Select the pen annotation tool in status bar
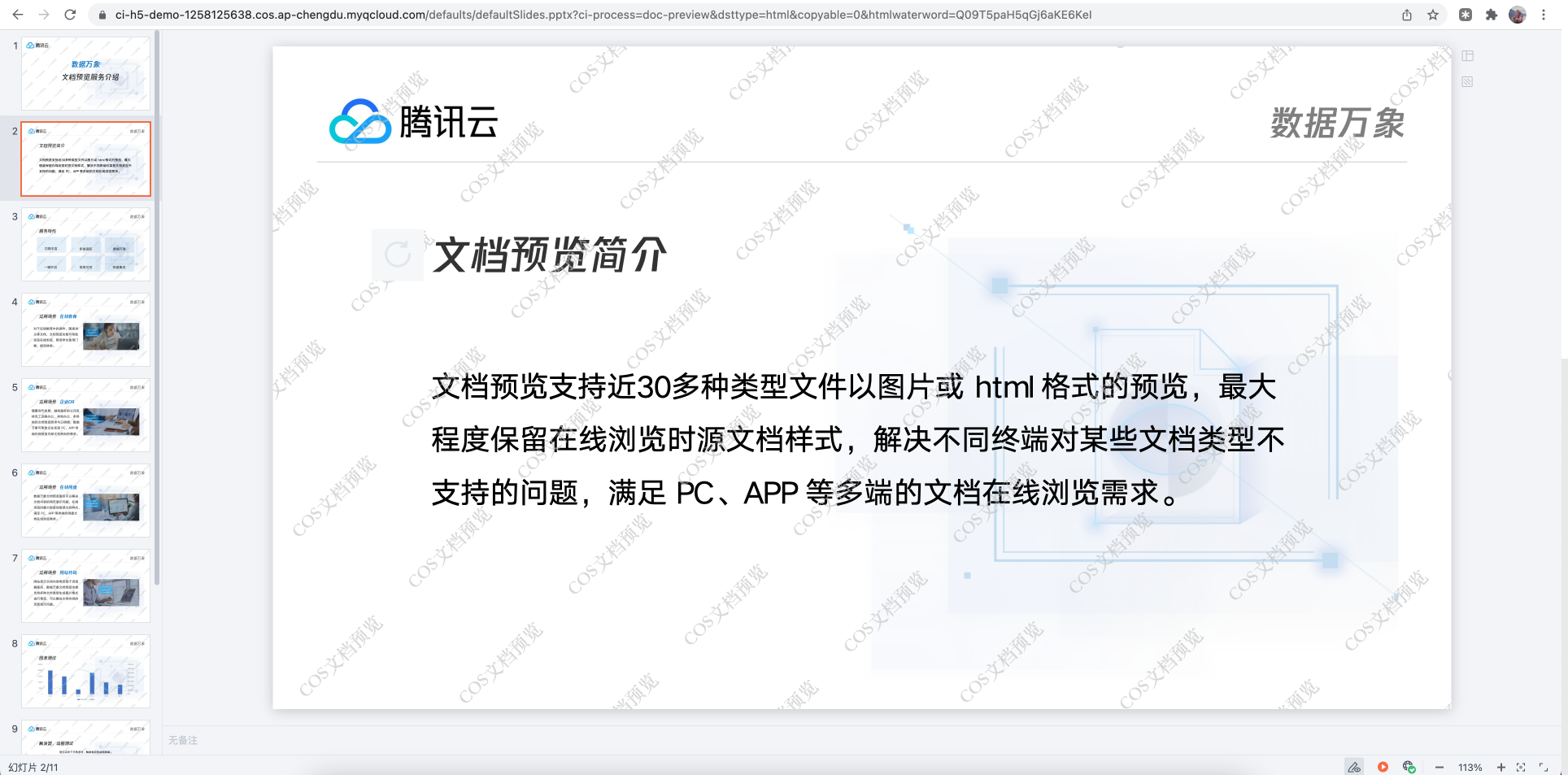Screen dimensions: 1568x775 pyautogui.click(x=1354, y=767)
